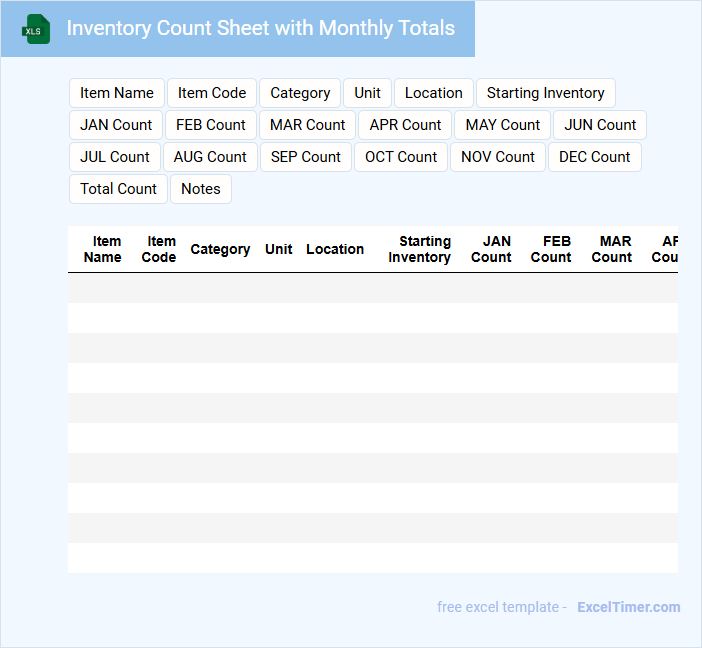Click the Starting Inventory column header
702x648 pixels.
tap(420, 249)
